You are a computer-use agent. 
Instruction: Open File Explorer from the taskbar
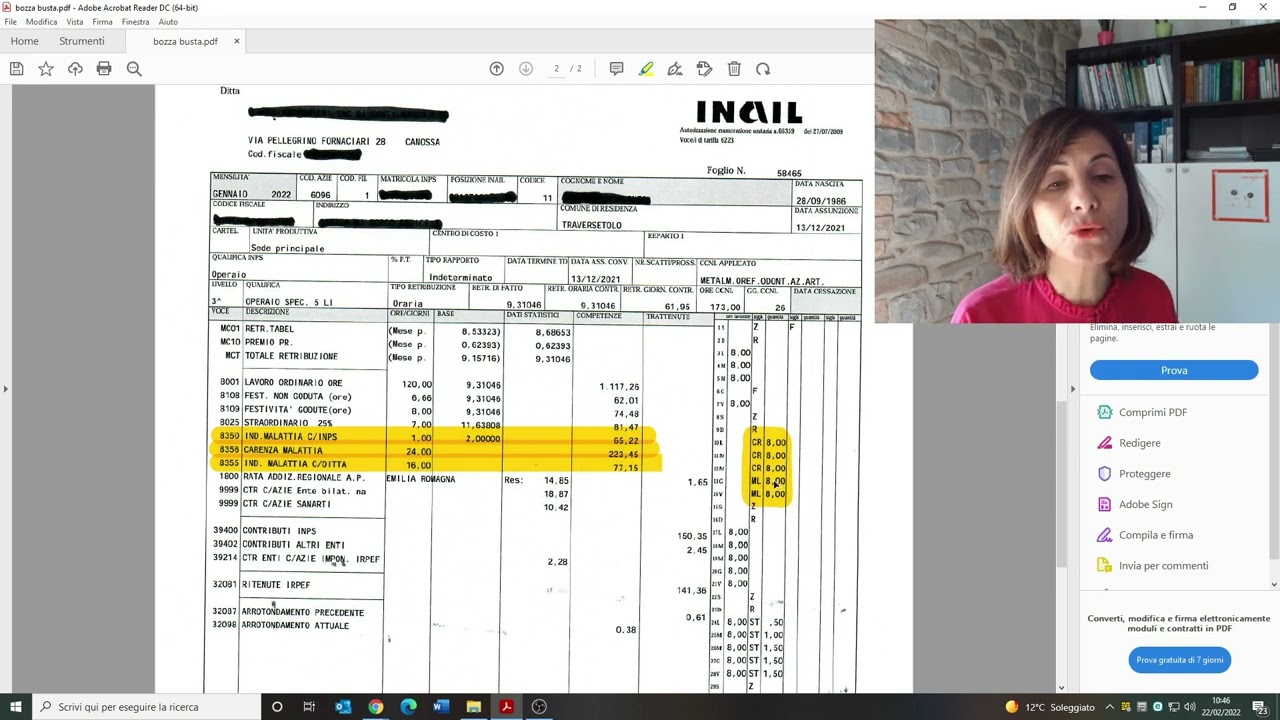473,707
